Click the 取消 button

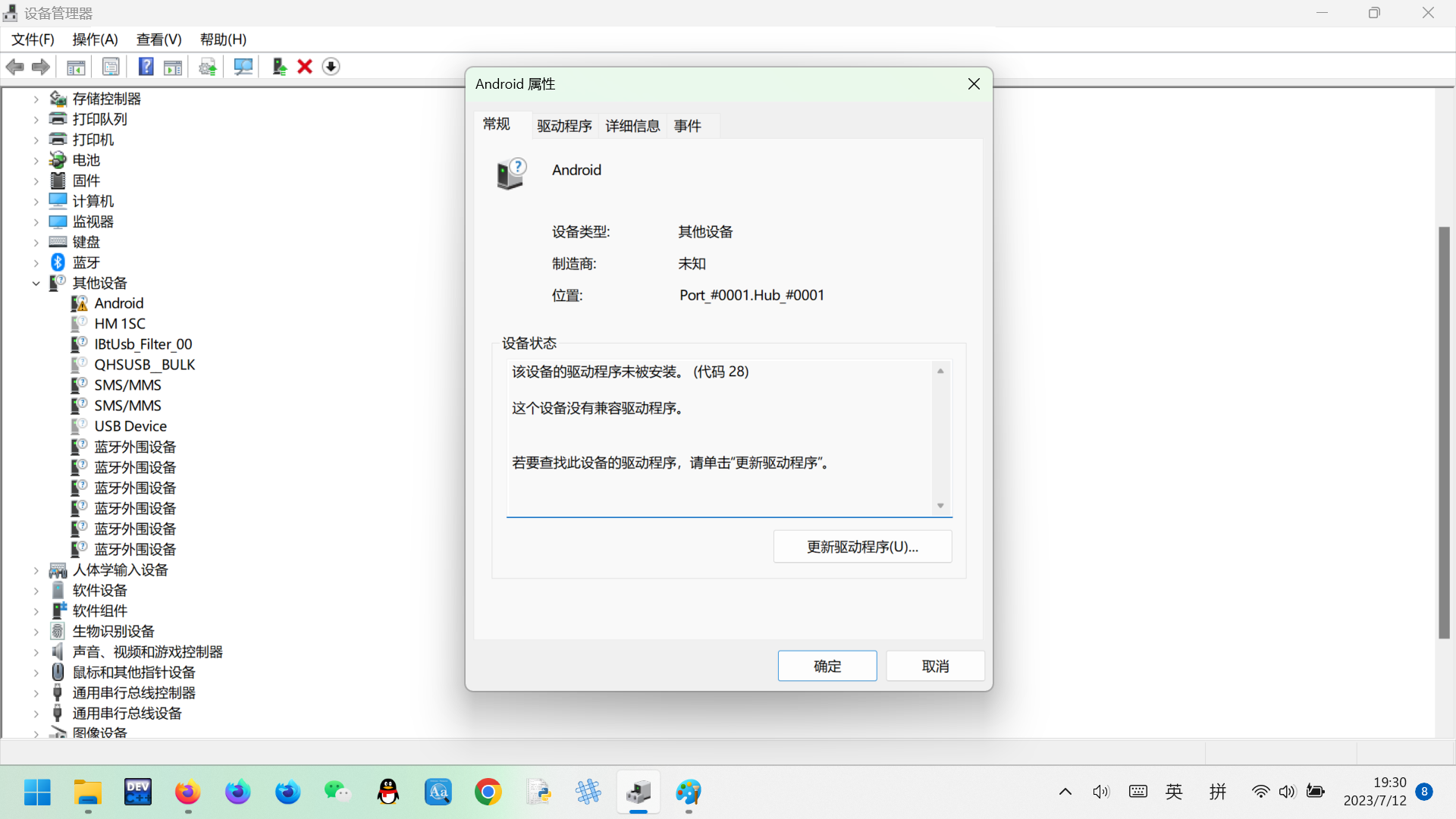(x=935, y=666)
